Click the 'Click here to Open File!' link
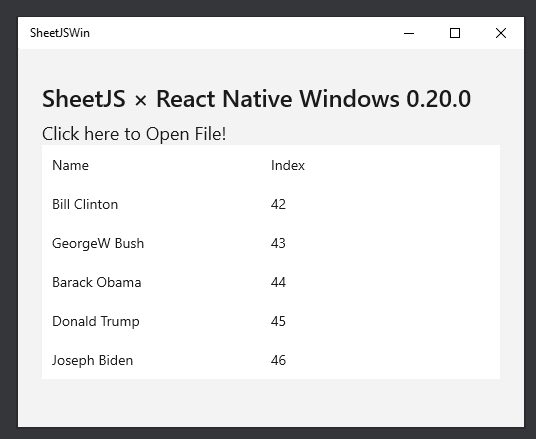 (134, 134)
